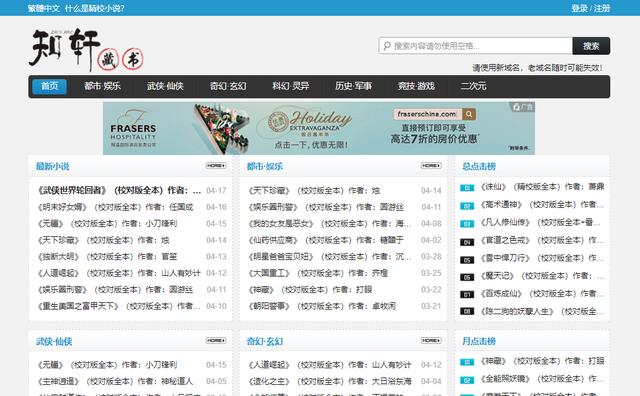Open rank 07 《百炼成仙》

542,294
